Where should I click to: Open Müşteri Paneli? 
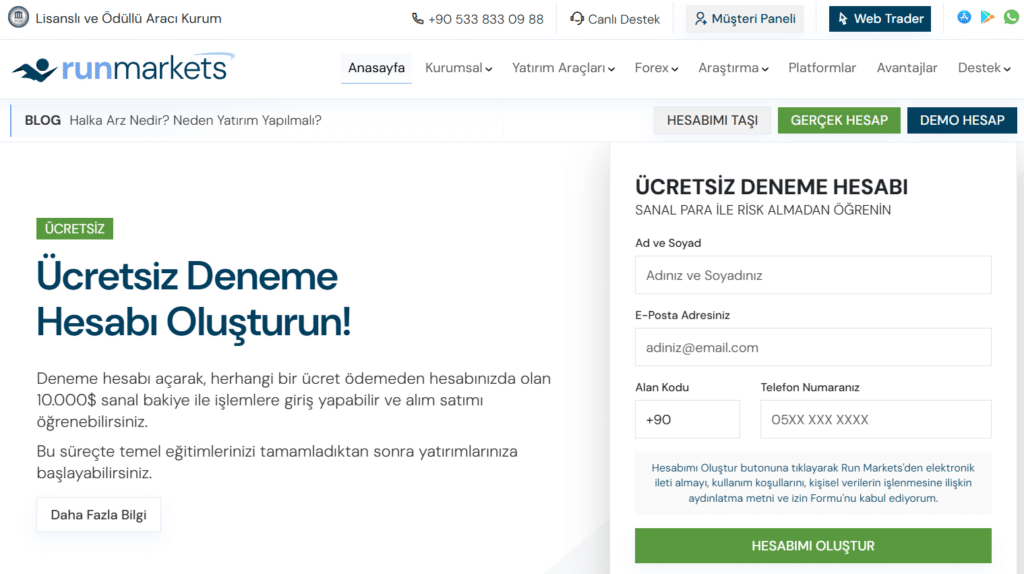coord(744,19)
